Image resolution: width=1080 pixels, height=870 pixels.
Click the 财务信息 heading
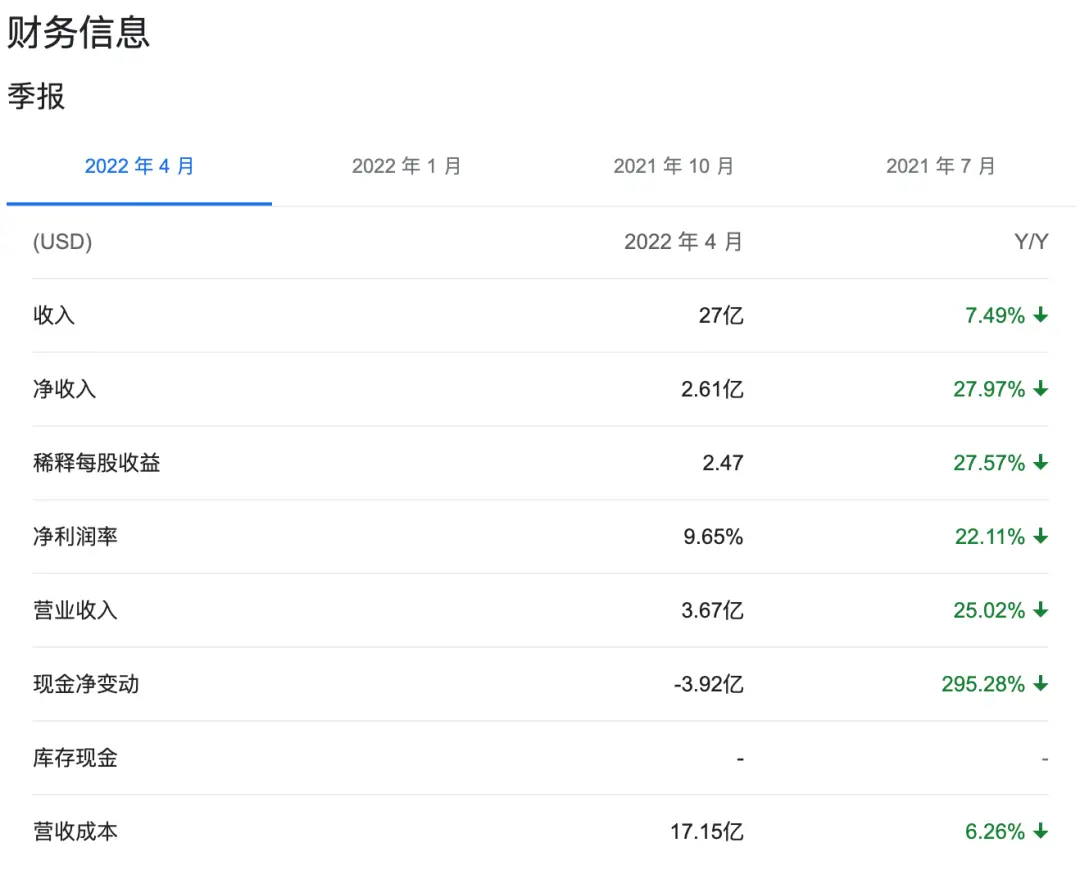(x=78, y=33)
